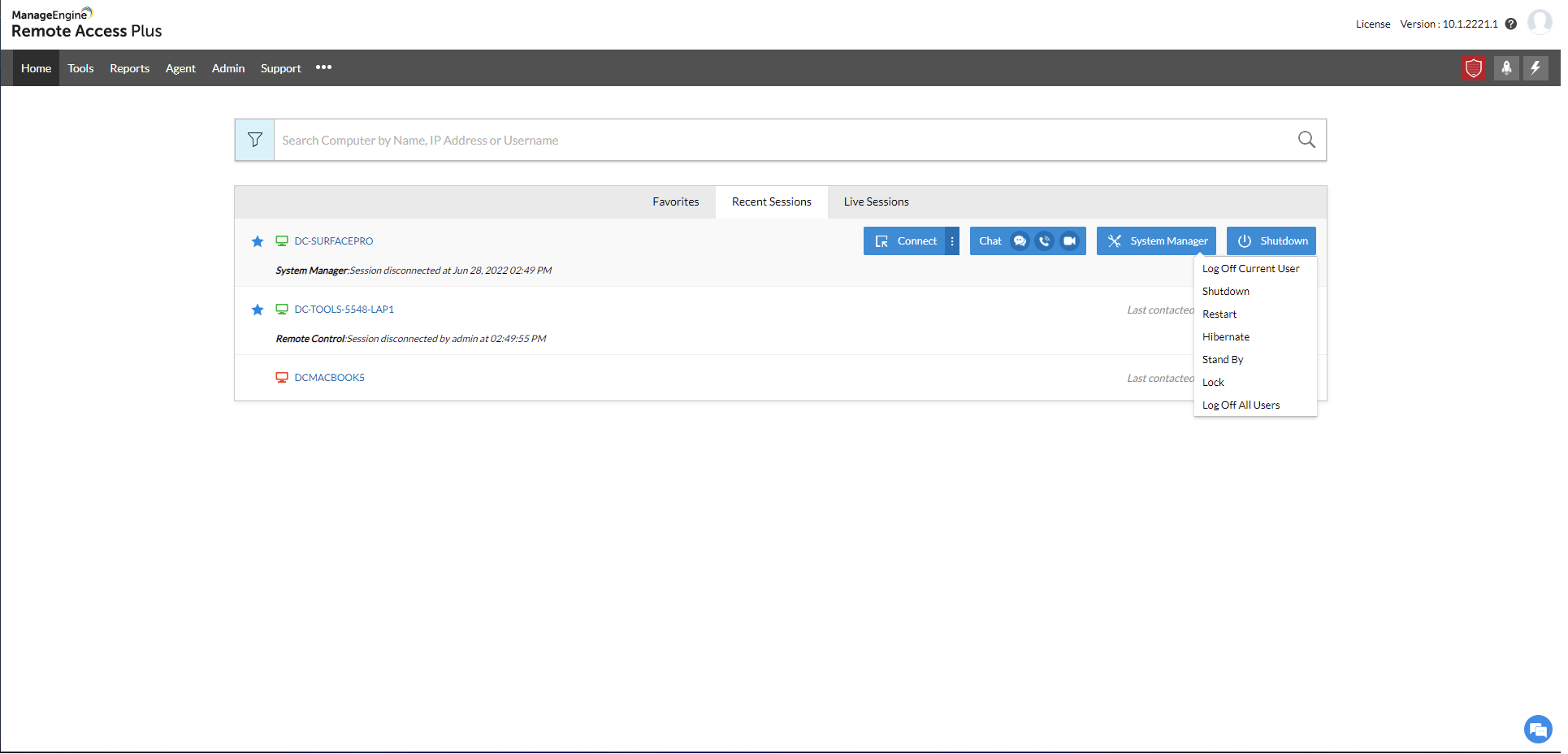Unfavorite DC-SURFACEPRO by clicking its star
Image resolution: width=1568 pixels, height=754 pixels.
pyautogui.click(x=258, y=241)
